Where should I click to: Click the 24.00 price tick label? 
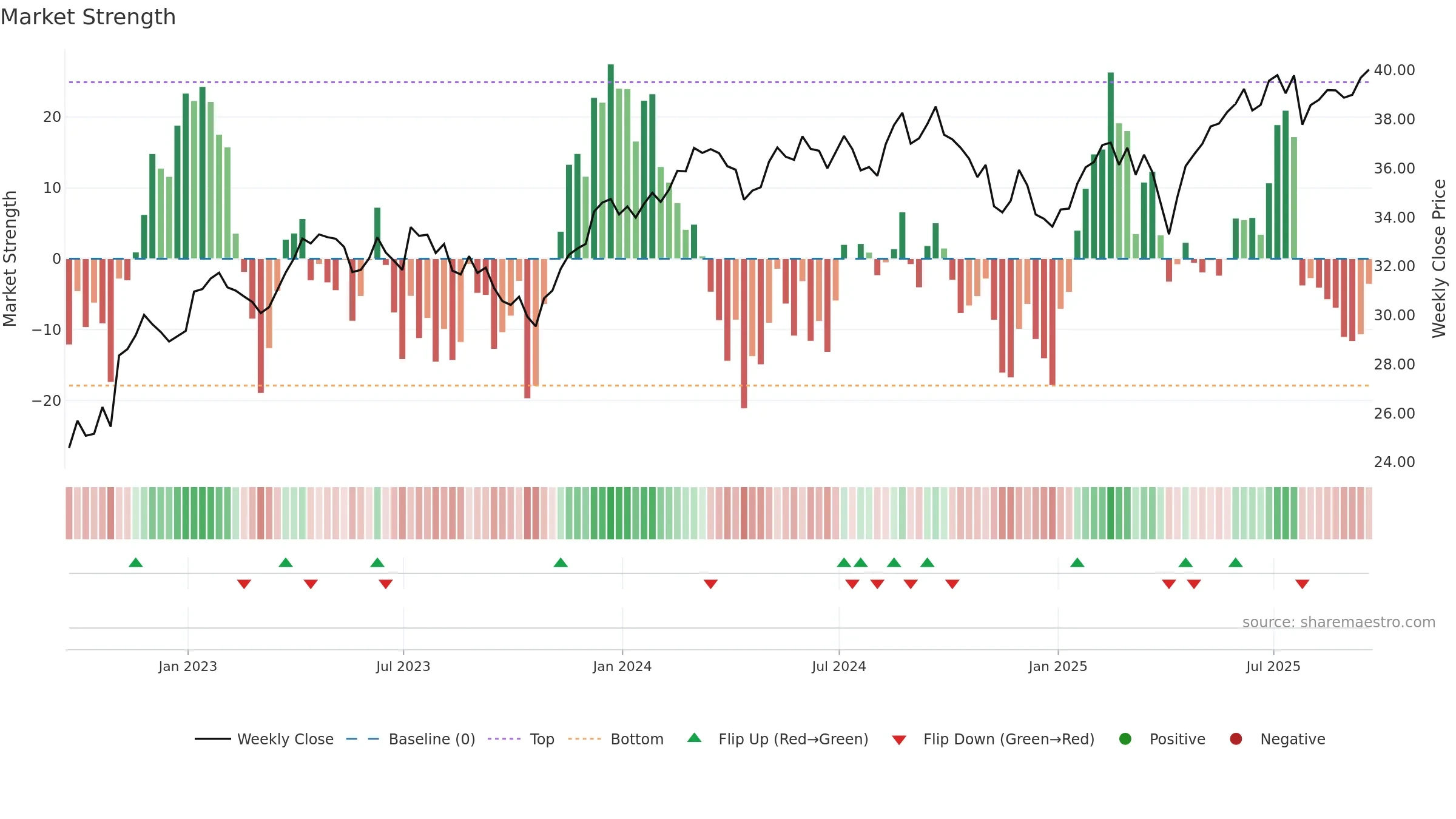(1394, 462)
